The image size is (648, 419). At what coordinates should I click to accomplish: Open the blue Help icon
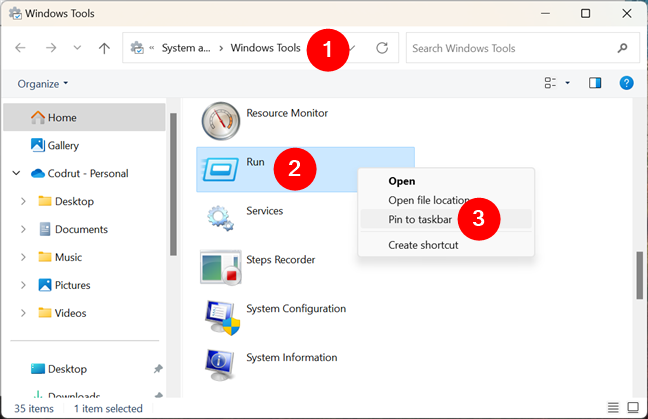tap(626, 83)
